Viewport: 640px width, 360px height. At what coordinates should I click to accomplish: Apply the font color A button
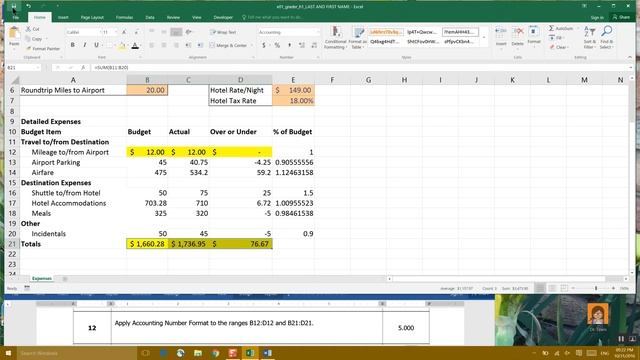pos(135,46)
